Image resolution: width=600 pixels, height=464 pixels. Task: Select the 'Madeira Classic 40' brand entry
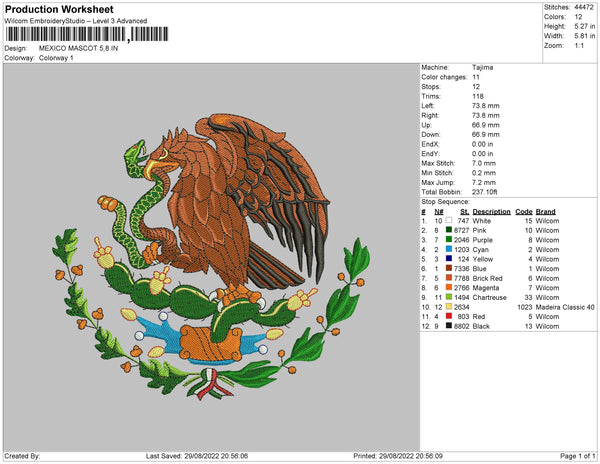[x=565, y=307]
